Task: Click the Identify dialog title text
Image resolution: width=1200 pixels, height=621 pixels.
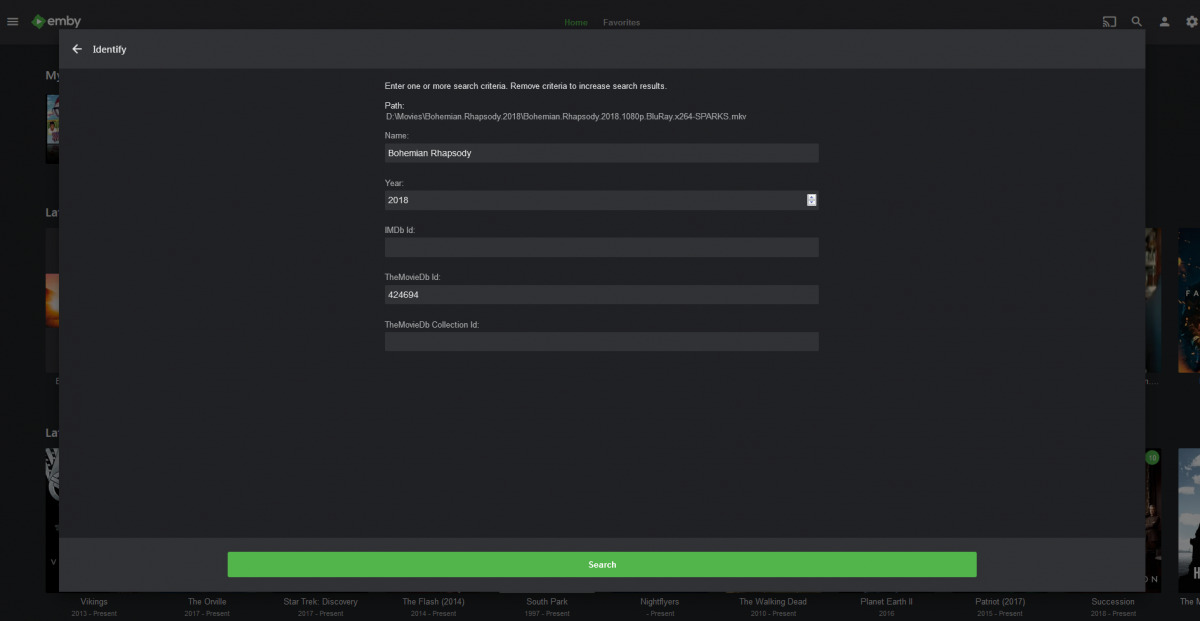Action: pos(109,49)
